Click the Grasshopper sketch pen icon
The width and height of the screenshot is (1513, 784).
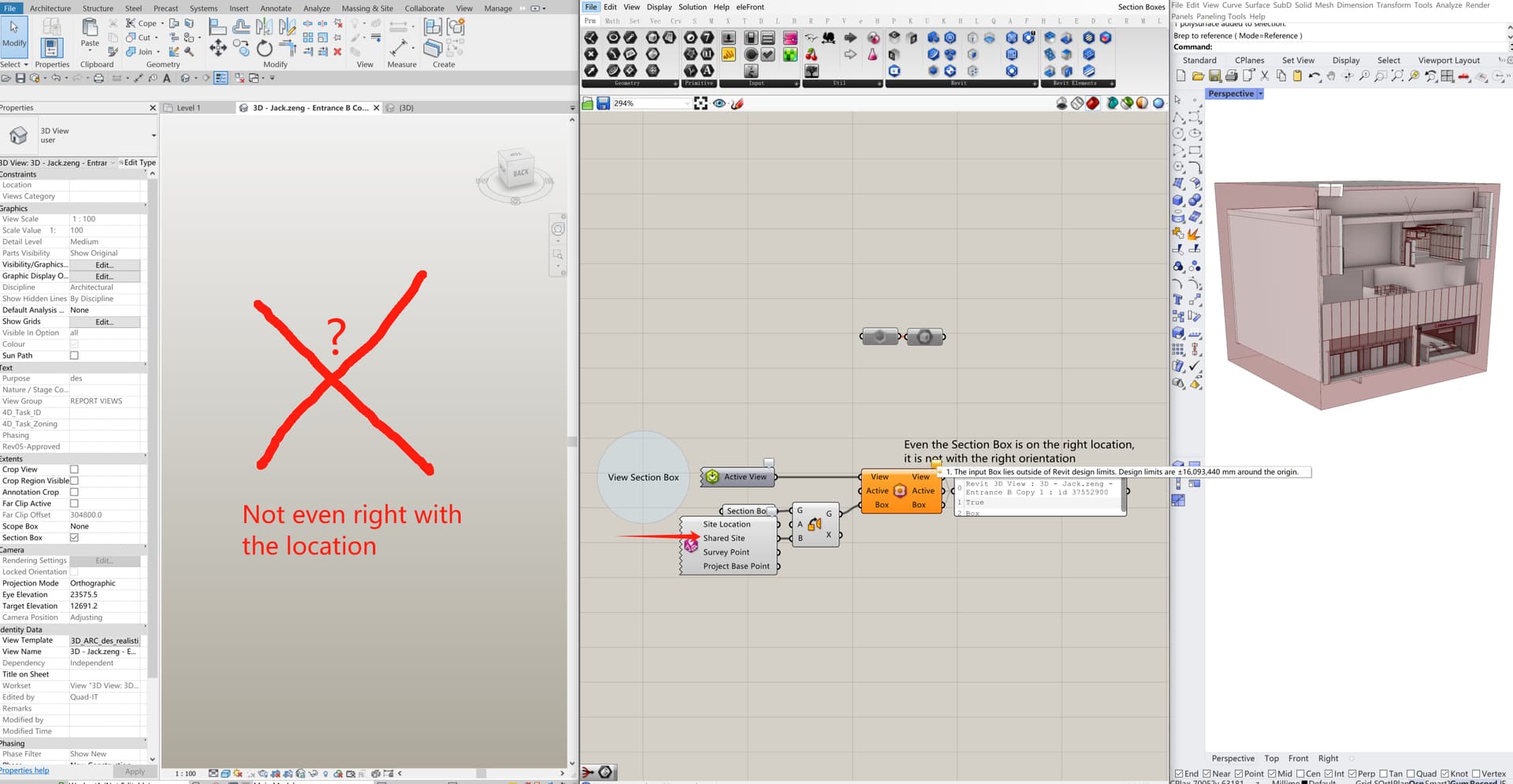[x=738, y=103]
